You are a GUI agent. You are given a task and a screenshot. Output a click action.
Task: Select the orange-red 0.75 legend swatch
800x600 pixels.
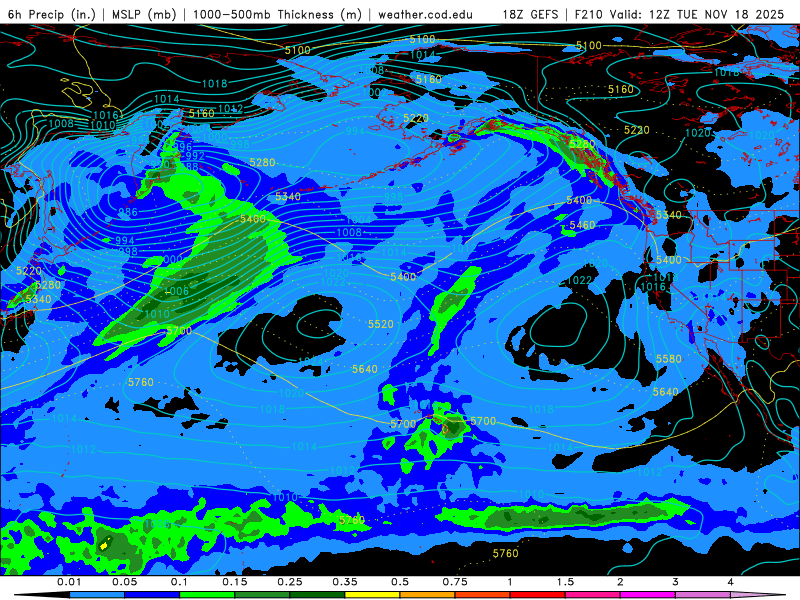click(483, 595)
